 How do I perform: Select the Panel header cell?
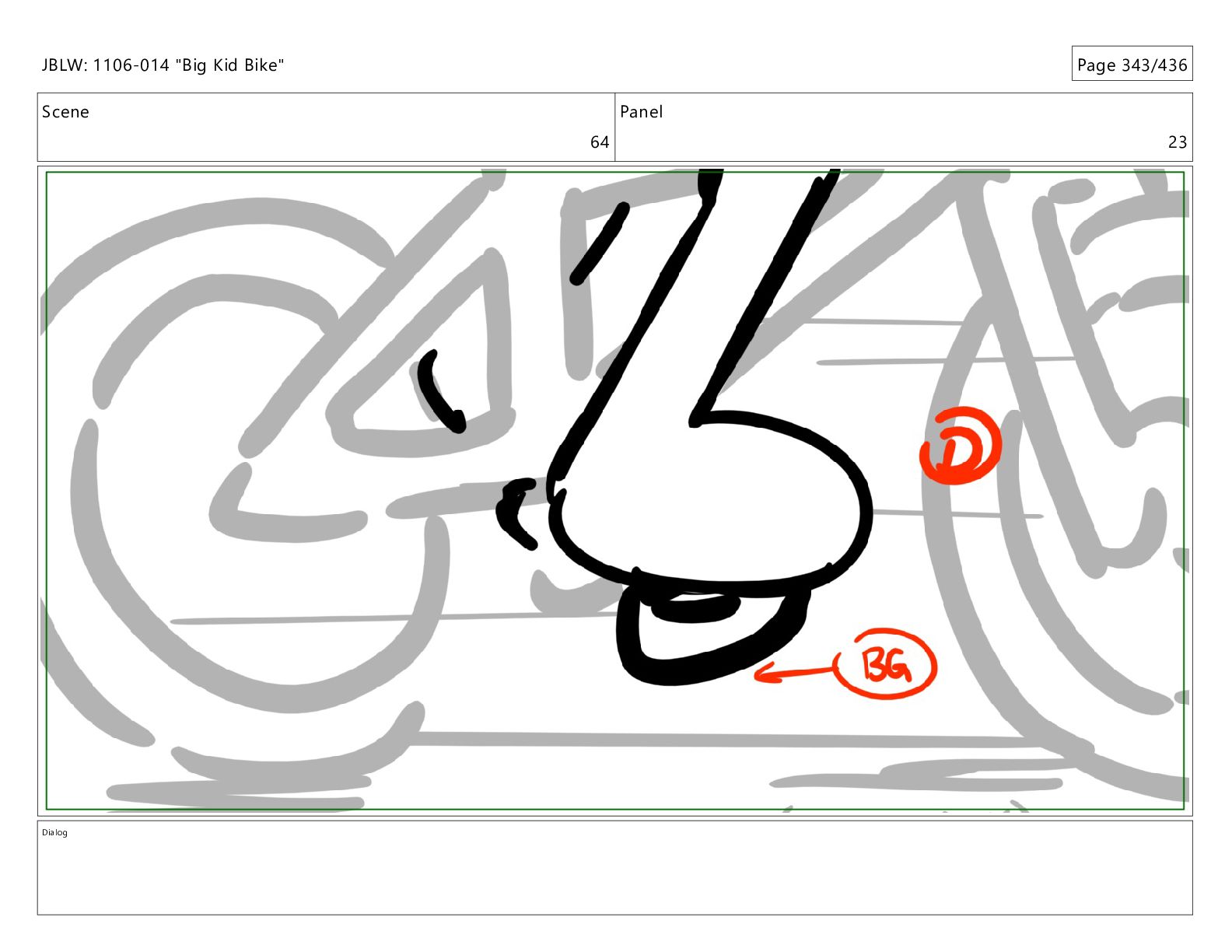pyautogui.click(x=904, y=128)
